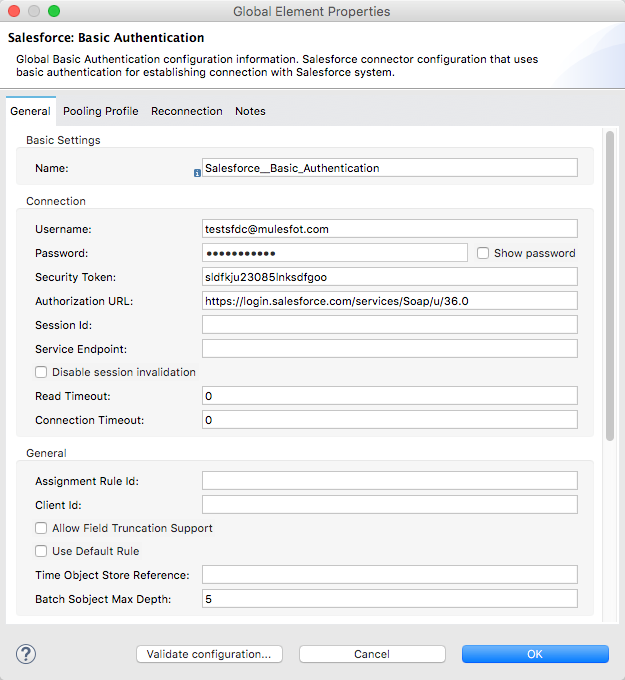Open the Pooling Profile tab
Screen dimensions: 625x680
pyautogui.click(x=101, y=111)
